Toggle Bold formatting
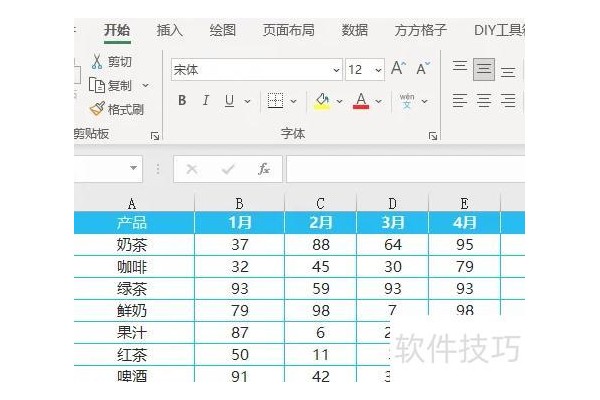The width and height of the screenshot is (600, 400). tap(182, 101)
